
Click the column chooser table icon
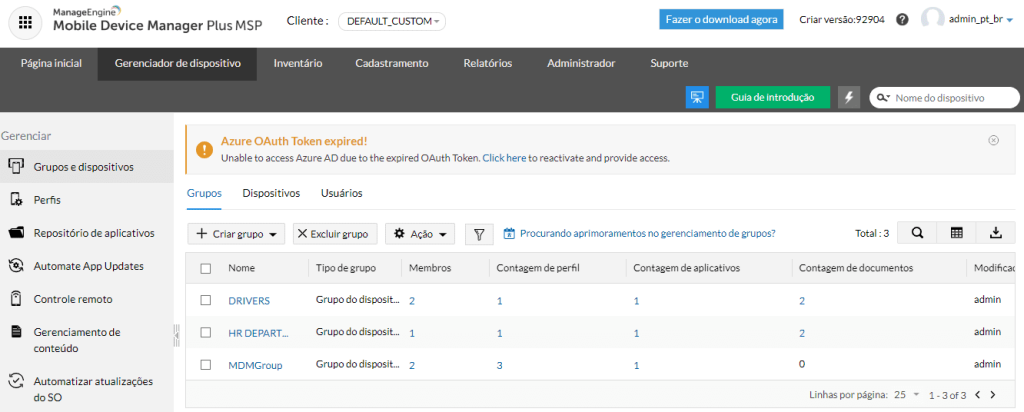click(x=956, y=233)
